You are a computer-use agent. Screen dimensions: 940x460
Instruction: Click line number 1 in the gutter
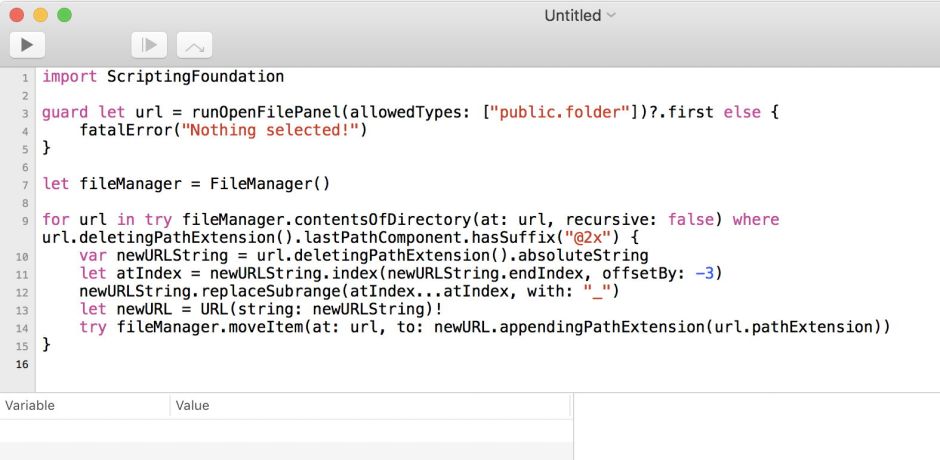[x=24, y=77]
